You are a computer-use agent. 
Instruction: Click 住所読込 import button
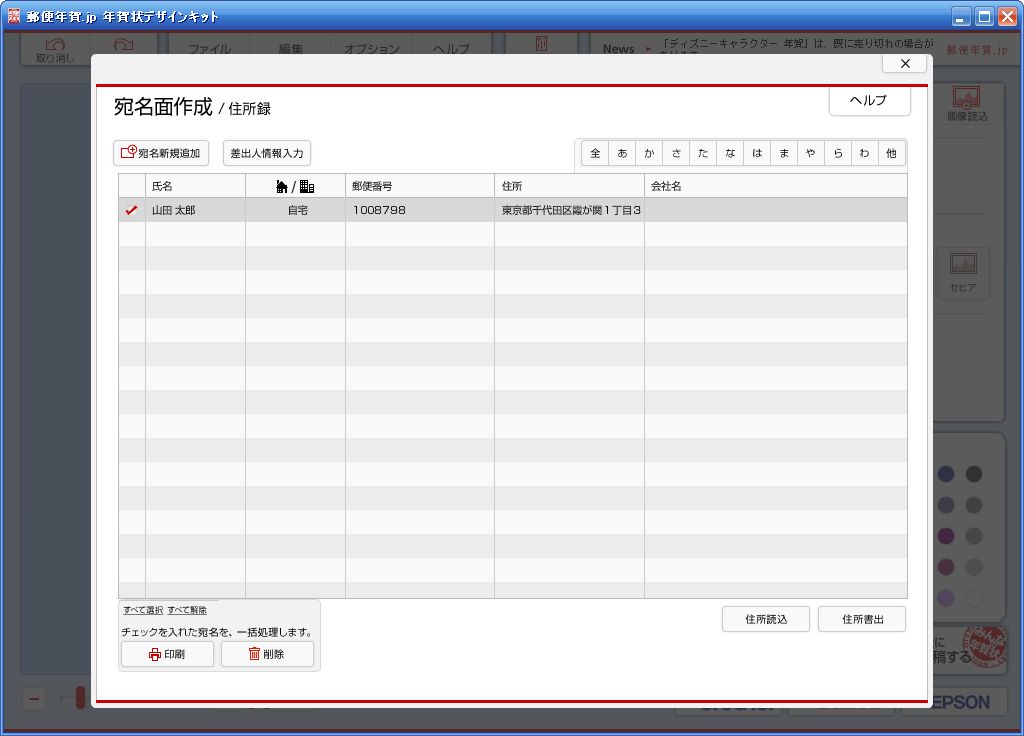point(765,619)
